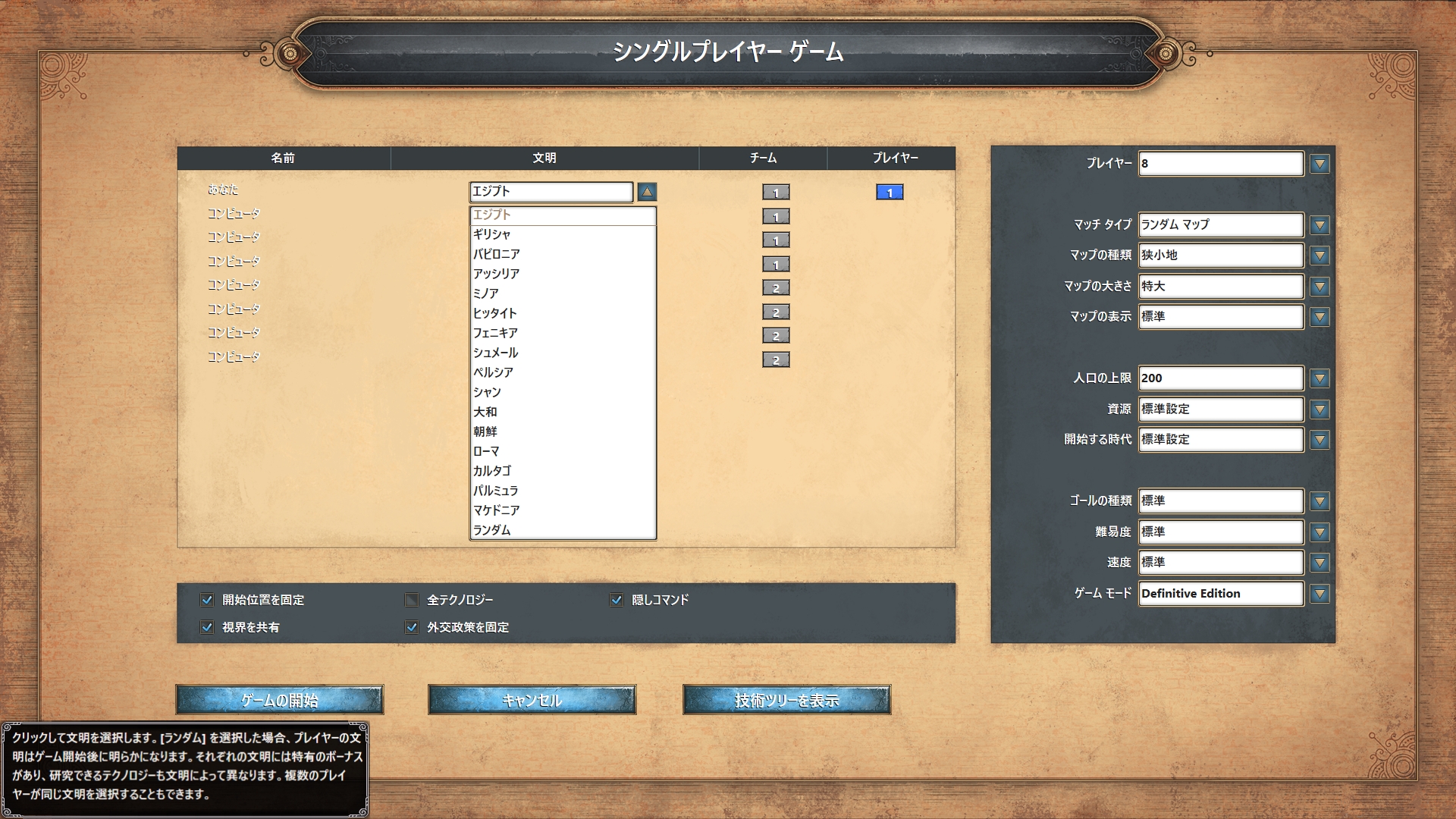Click team 2 button on last コンピュータ row
The image size is (1456, 819).
click(776, 360)
